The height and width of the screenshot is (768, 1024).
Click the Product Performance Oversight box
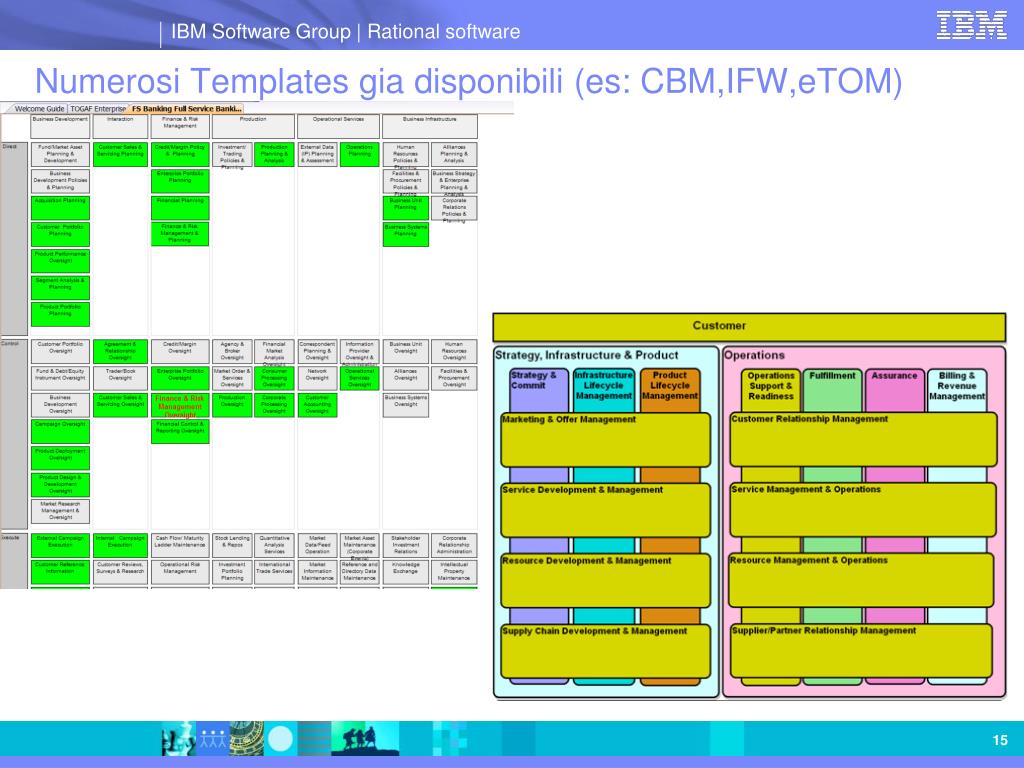click(60, 261)
